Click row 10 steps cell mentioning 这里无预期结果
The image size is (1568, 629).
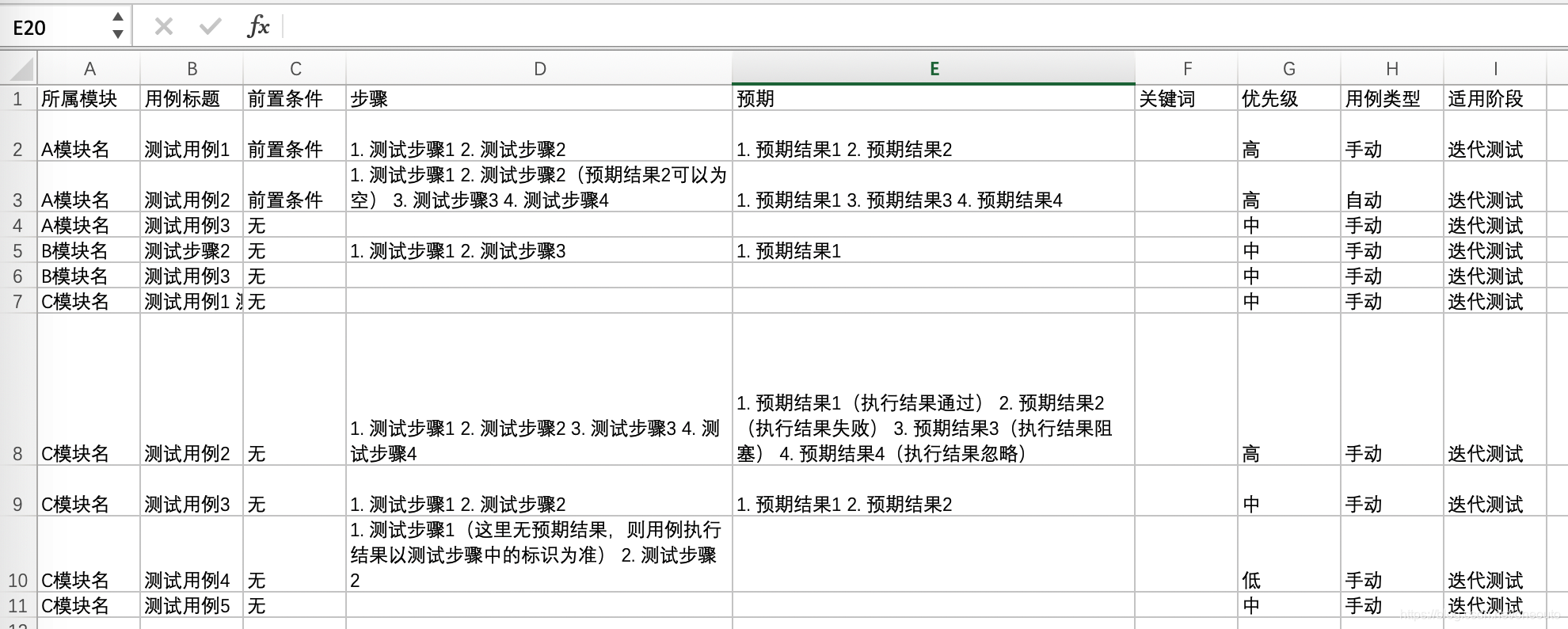[539, 555]
